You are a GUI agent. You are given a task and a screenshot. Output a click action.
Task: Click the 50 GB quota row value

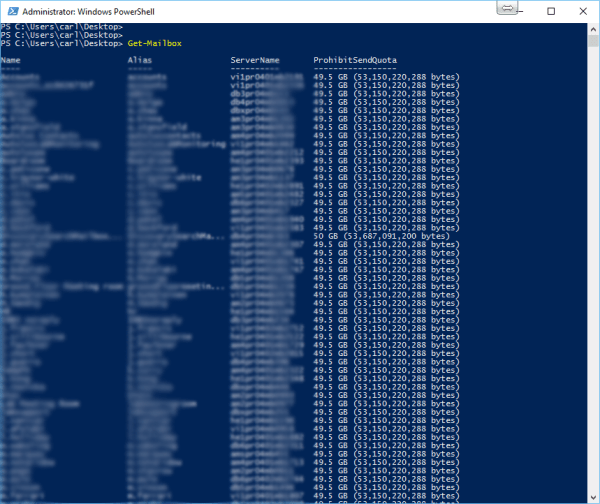pos(382,237)
